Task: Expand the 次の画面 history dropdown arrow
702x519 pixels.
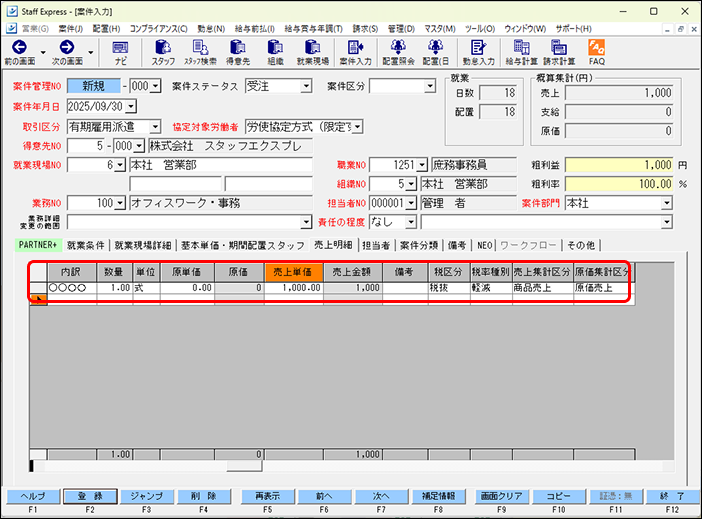Action: pyautogui.click(x=90, y=53)
